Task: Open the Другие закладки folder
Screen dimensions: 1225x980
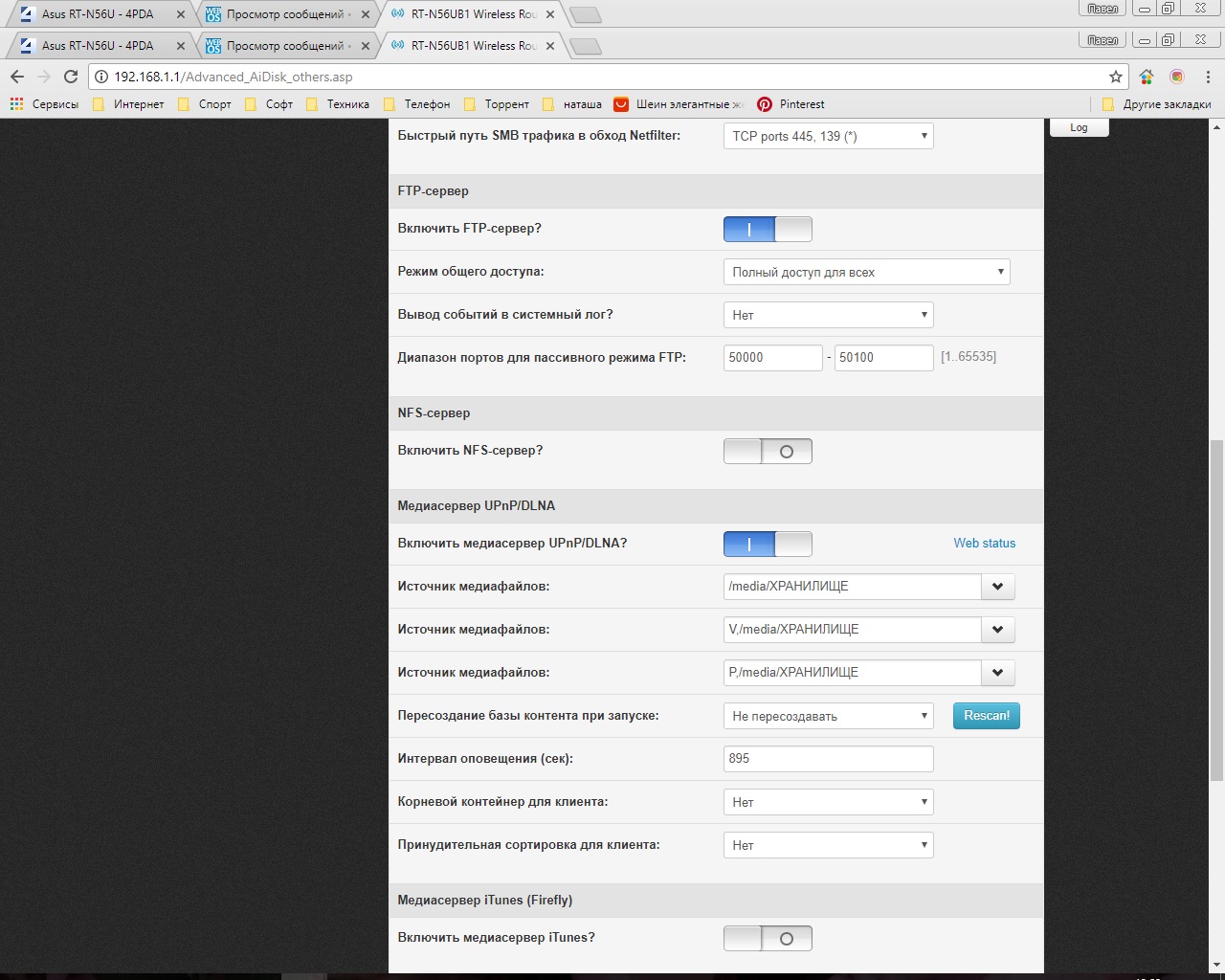Action: click(x=1156, y=104)
